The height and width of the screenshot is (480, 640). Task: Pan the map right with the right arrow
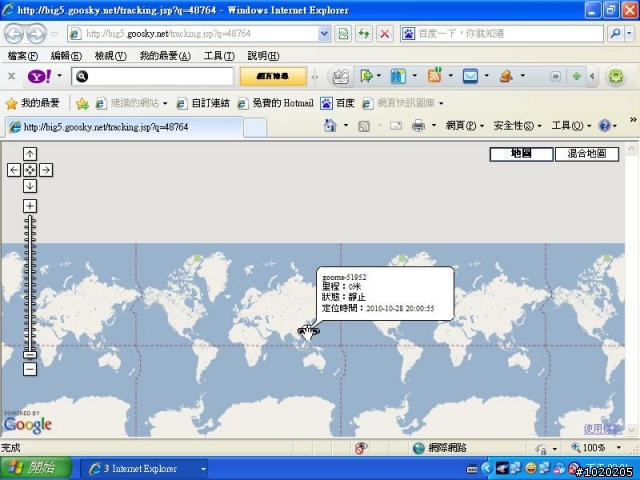[46, 170]
